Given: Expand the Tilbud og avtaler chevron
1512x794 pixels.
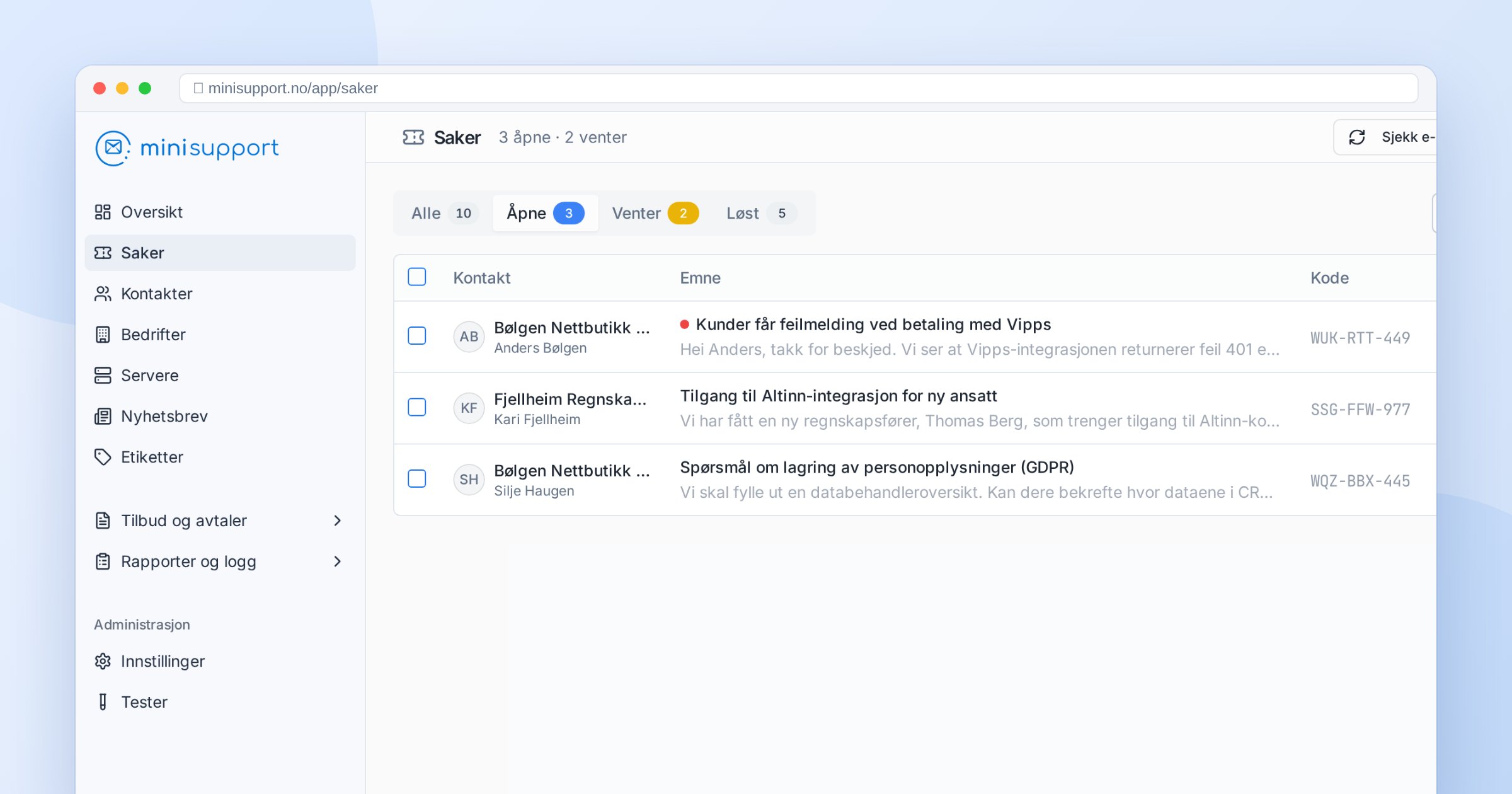Looking at the screenshot, I should (338, 521).
